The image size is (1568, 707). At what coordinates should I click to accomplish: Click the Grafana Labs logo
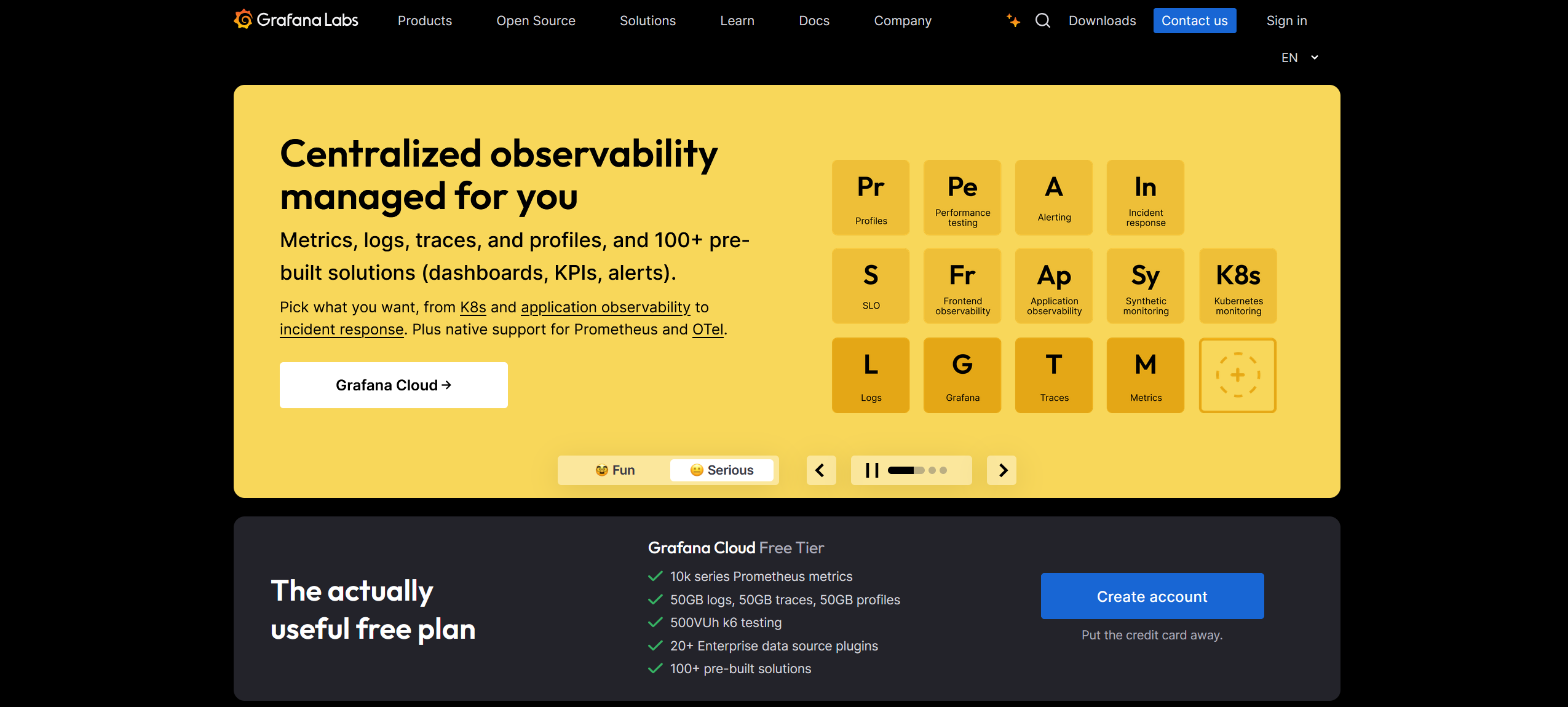[x=296, y=20]
